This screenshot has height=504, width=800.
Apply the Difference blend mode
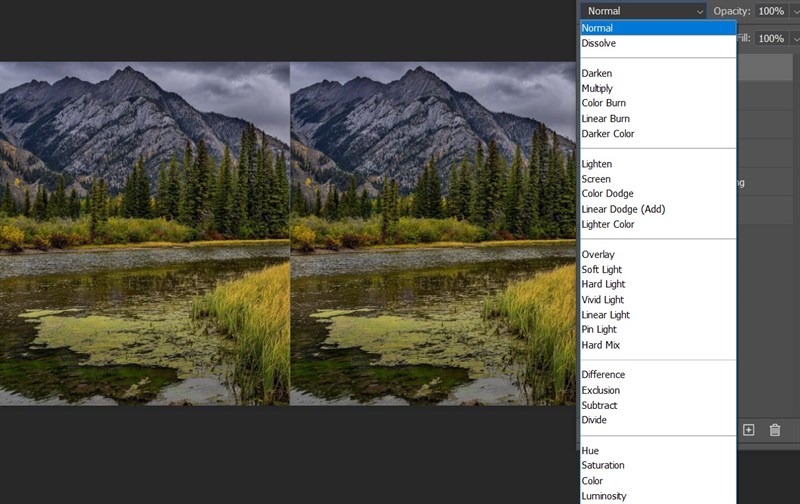603,375
